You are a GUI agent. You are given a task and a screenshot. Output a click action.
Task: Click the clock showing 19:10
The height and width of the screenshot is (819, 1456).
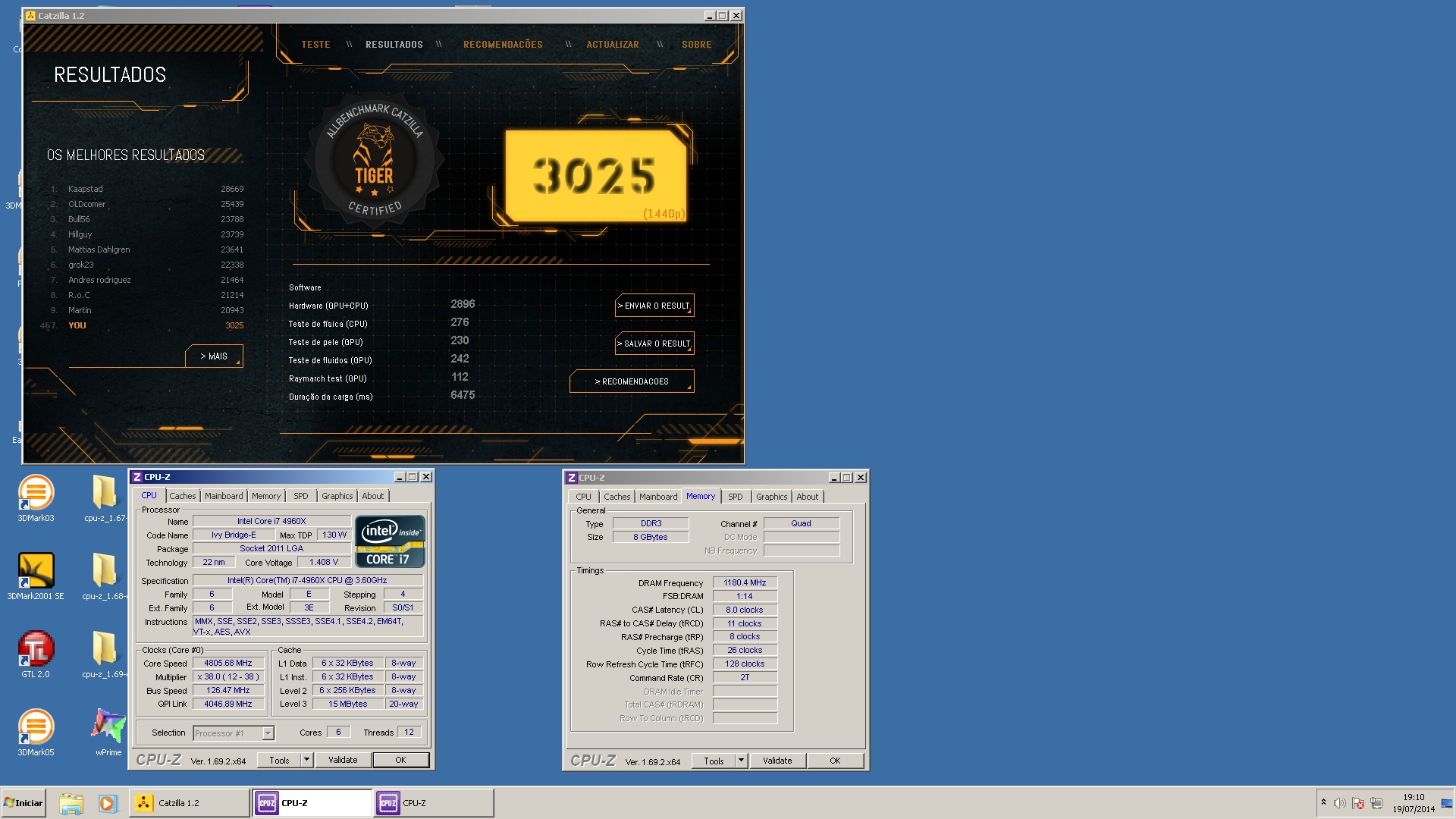coord(1414,797)
